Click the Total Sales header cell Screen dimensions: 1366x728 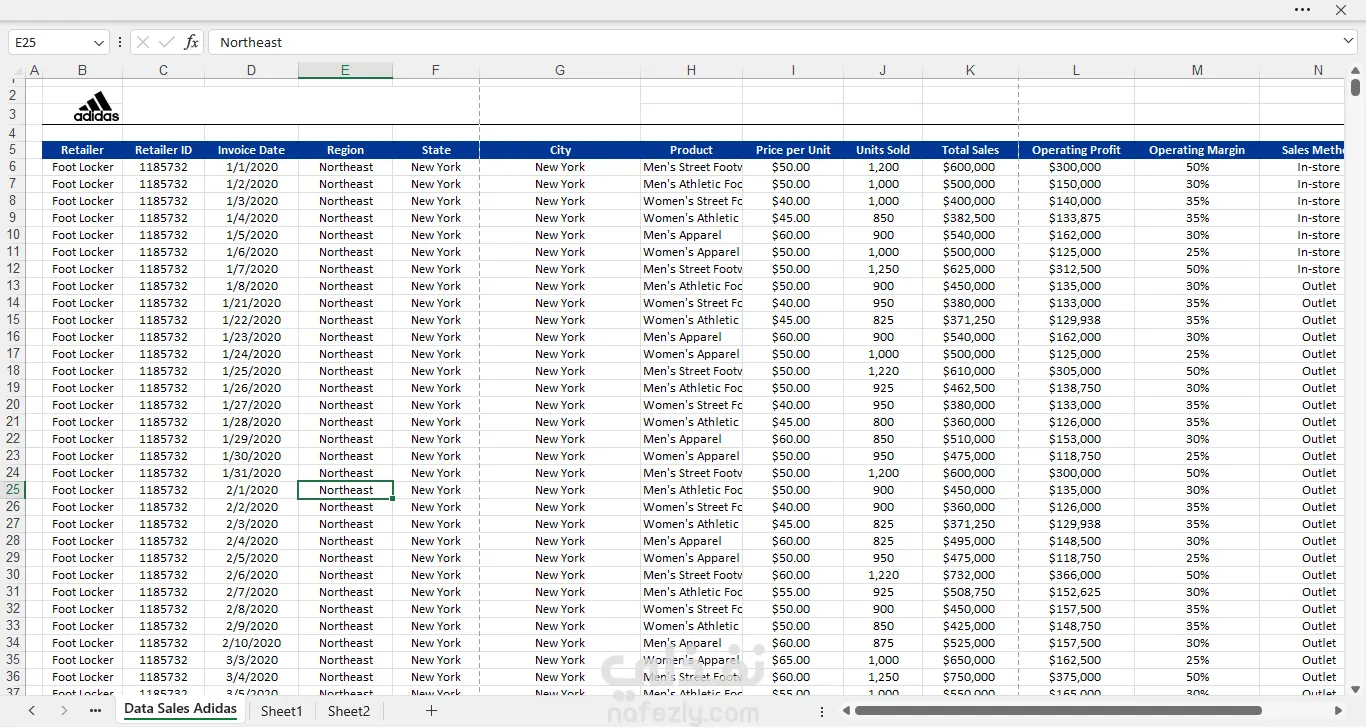pos(970,150)
